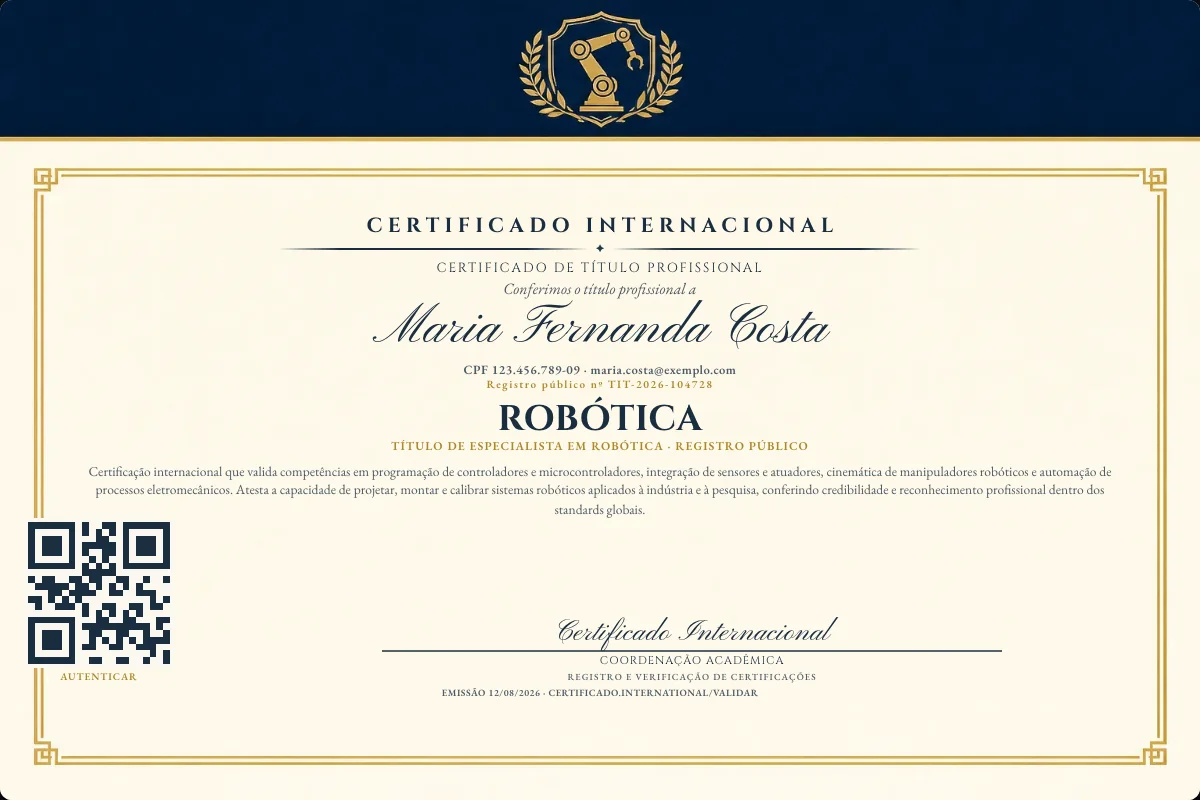
Task: Select the heading CERTIFICADO INTERNACIONAL
Action: [600, 225]
